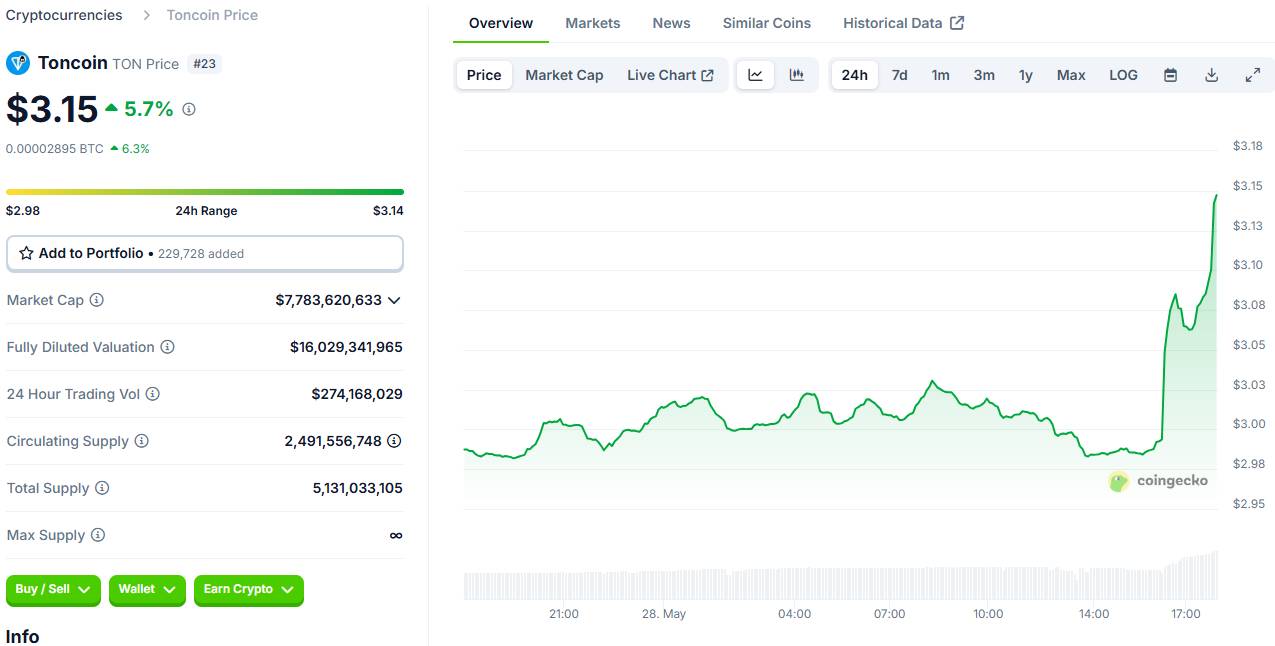This screenshot has width=1275, height=646.
Task: Select the Market Cap chart toggle
Action: (x=564, y=75)
